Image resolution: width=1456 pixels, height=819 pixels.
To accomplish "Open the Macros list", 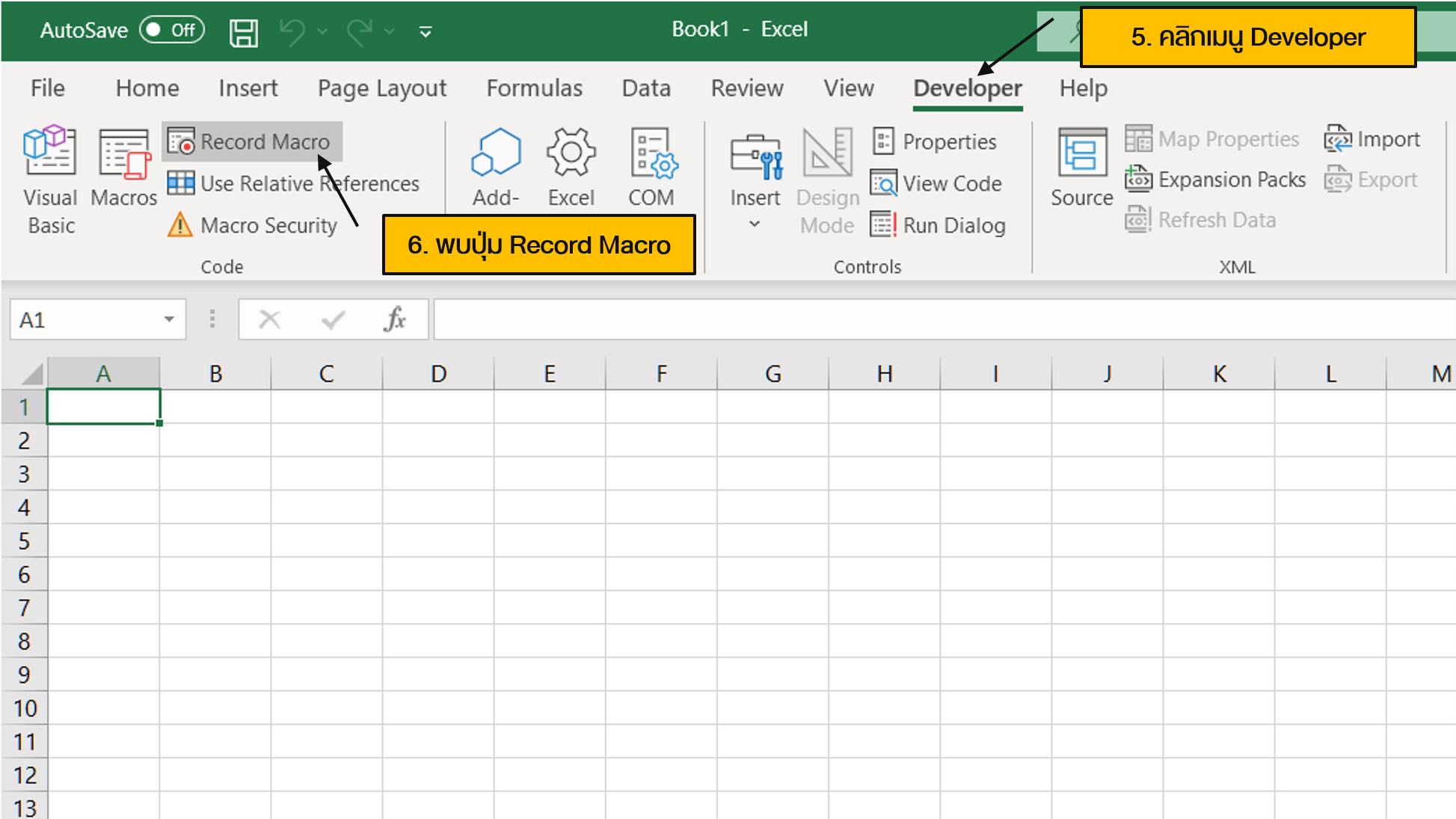I will (123, 169).
